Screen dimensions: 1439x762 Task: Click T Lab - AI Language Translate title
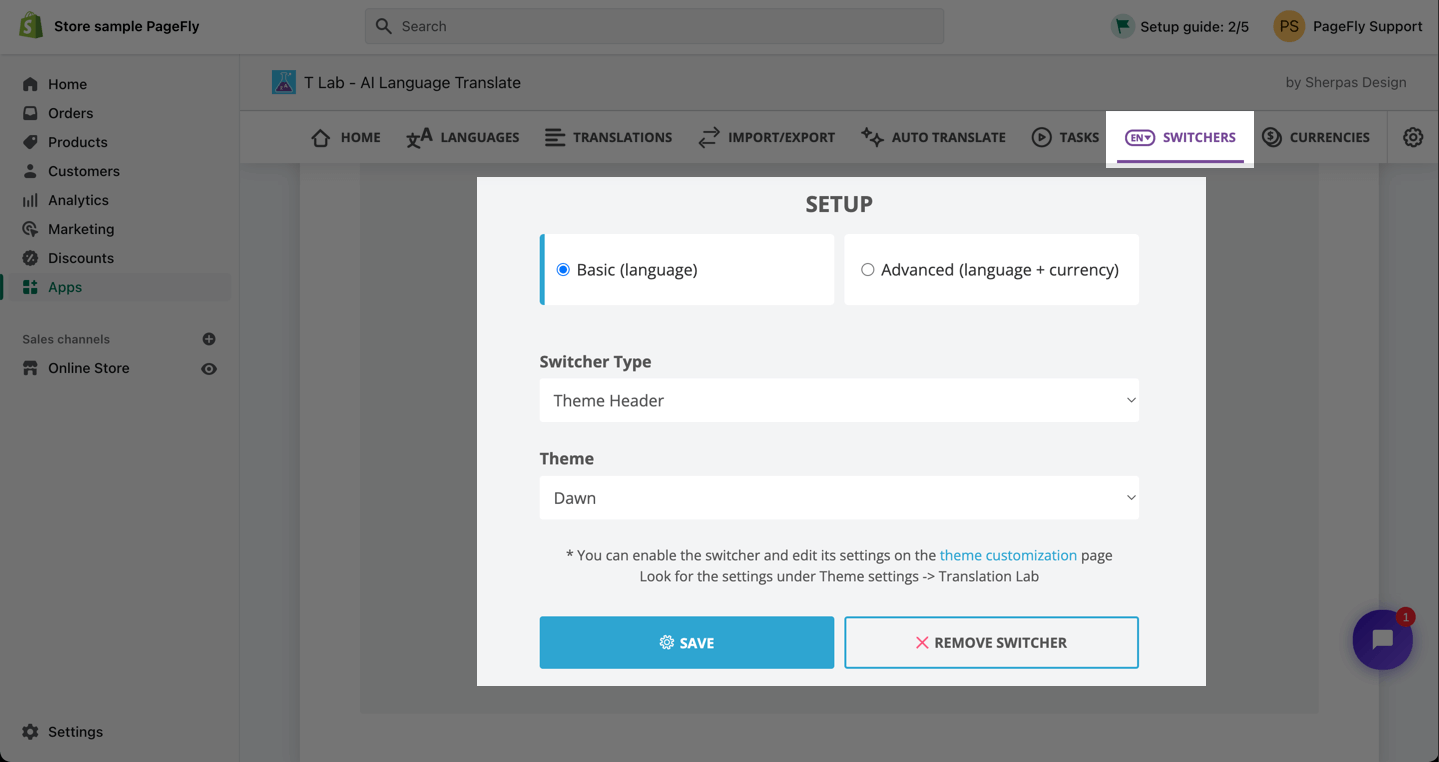pyautogui.click(x=413, y=82)
